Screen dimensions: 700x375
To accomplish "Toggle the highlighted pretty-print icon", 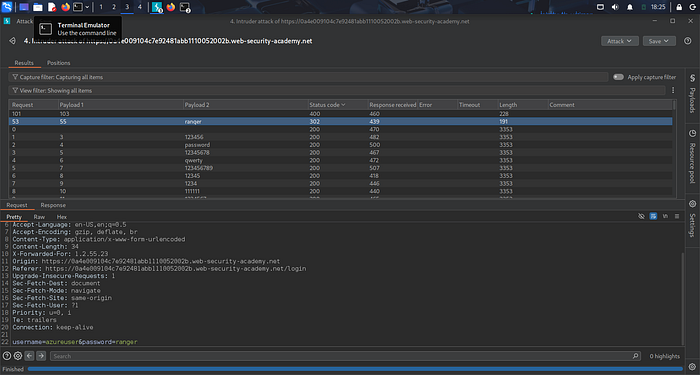I will click(x=653, y=216).
